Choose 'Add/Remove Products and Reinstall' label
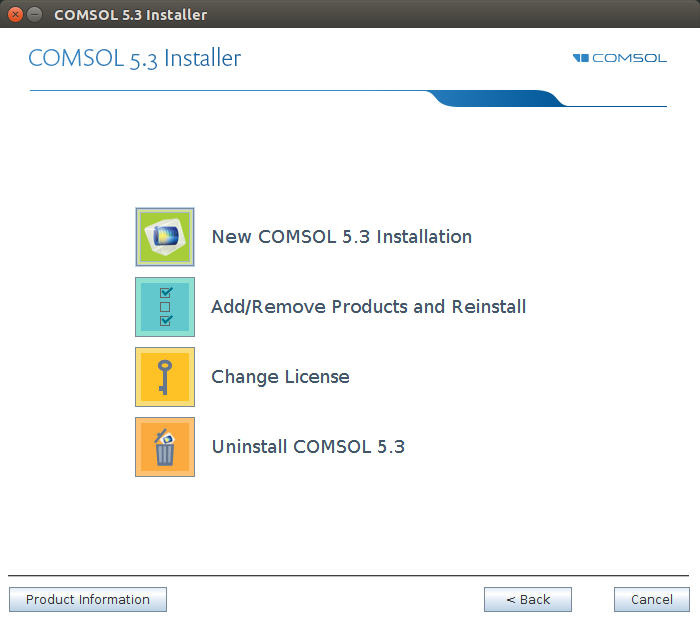This screenshot has width=700, height=620. pos(368,307)
